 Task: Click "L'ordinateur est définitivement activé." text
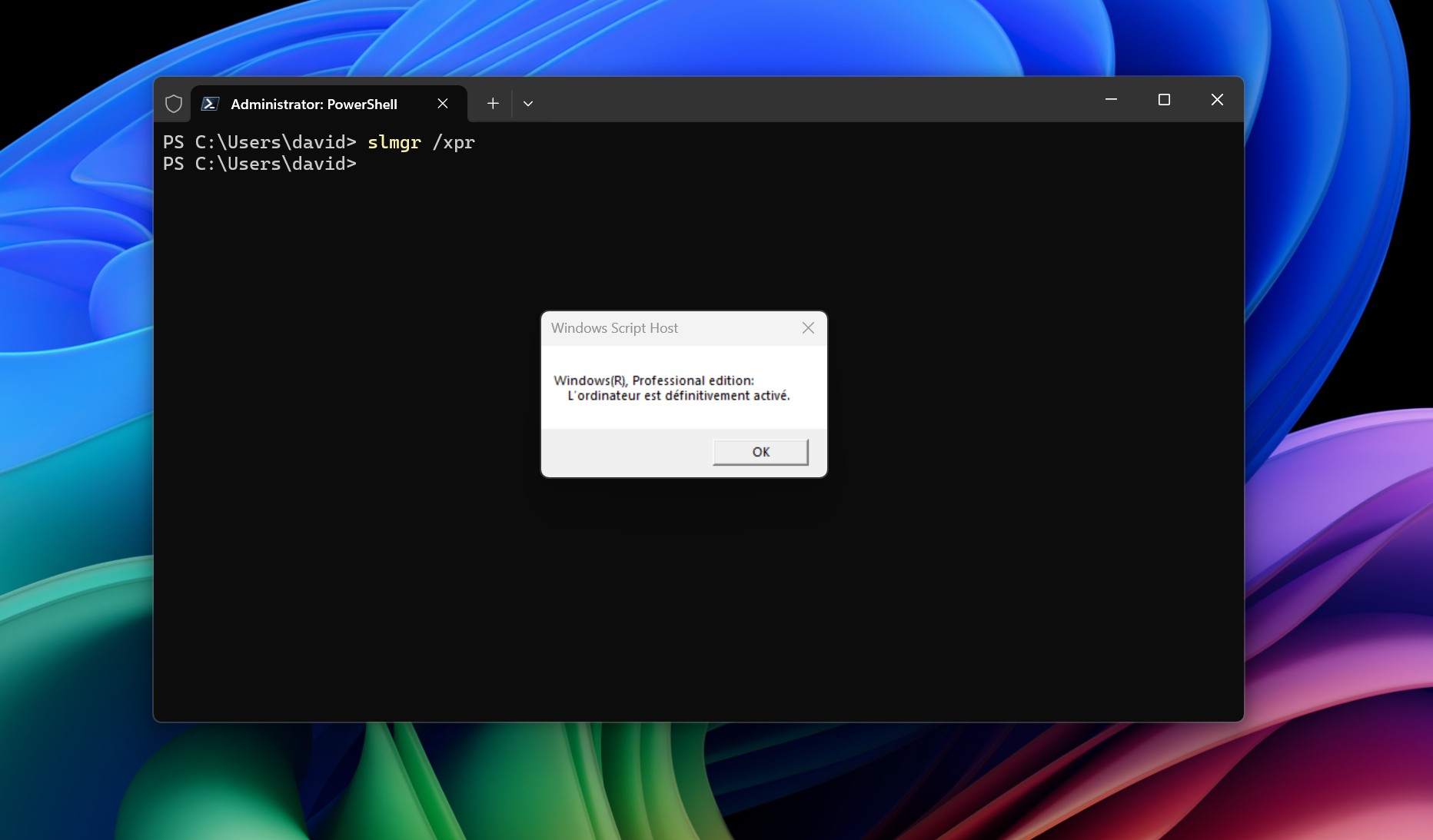pyautogui.click(x=678, y=396)
